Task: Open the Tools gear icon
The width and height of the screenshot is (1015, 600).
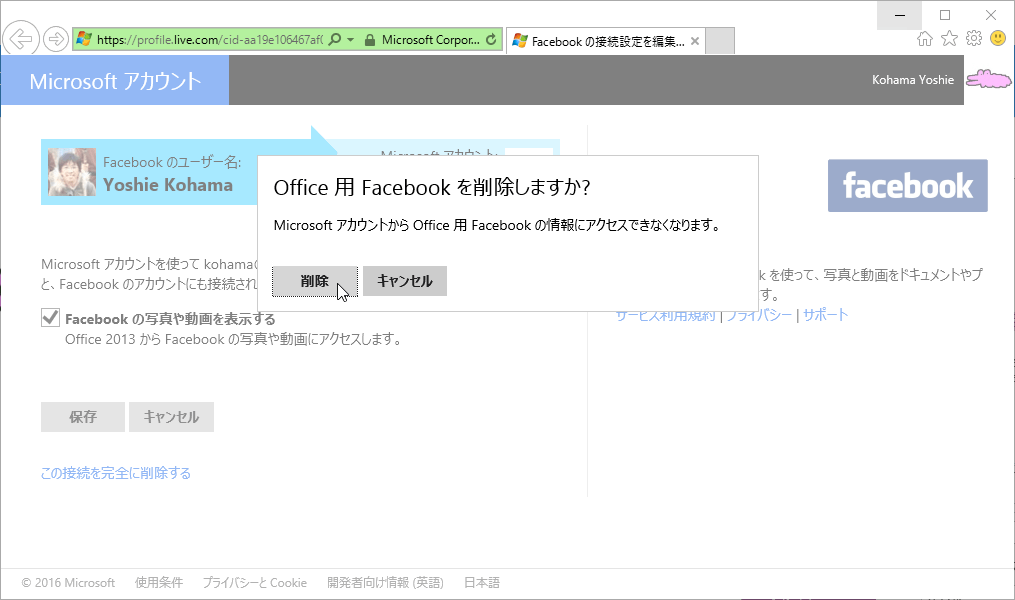Action: (x=974, y=39)
